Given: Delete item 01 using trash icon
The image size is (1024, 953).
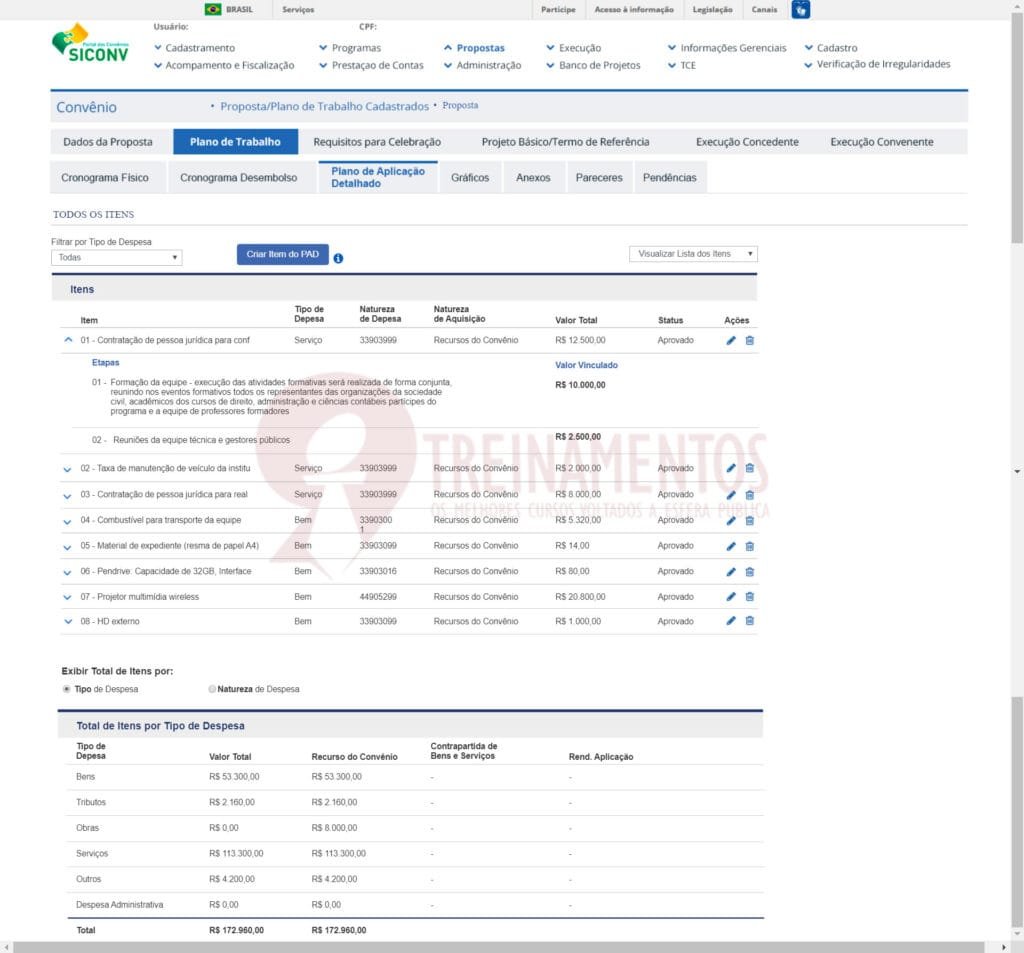Looking at the screenshot, I should click(750, 341).
